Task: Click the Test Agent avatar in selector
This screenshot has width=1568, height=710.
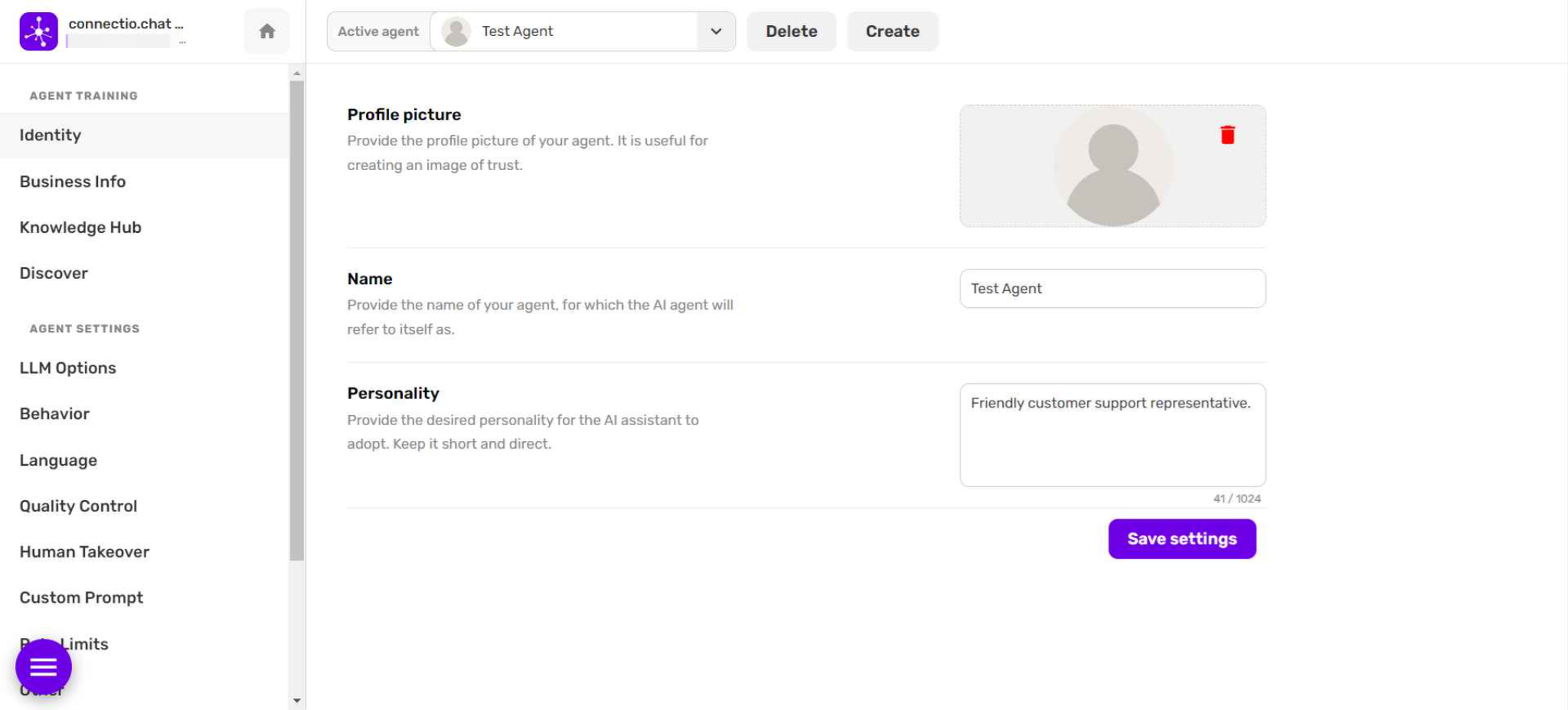Action: tap(456, 31)
